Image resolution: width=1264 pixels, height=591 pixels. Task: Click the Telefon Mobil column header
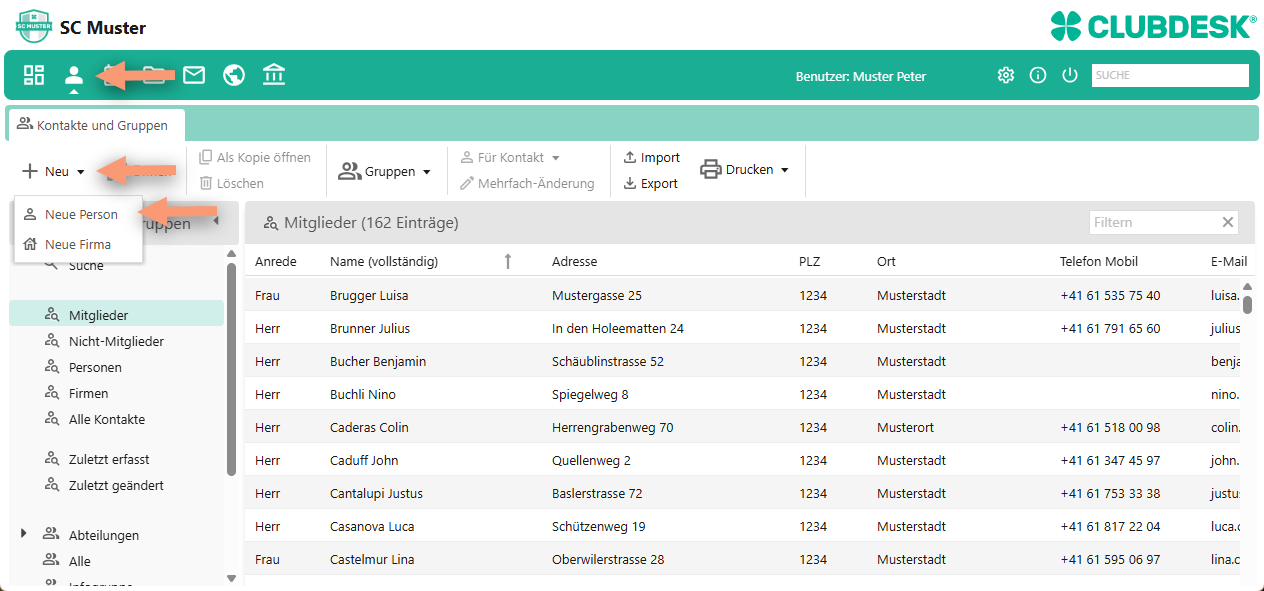[1098, 261]
